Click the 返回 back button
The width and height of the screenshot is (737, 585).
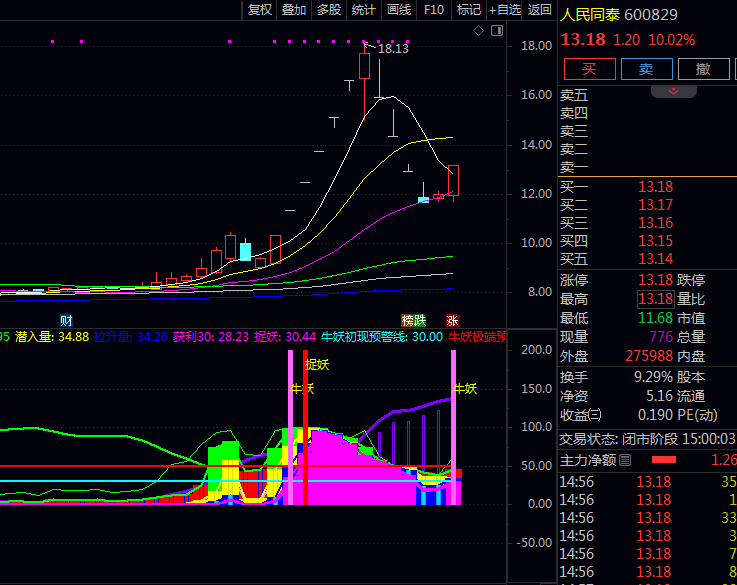(x=540, y=10)
